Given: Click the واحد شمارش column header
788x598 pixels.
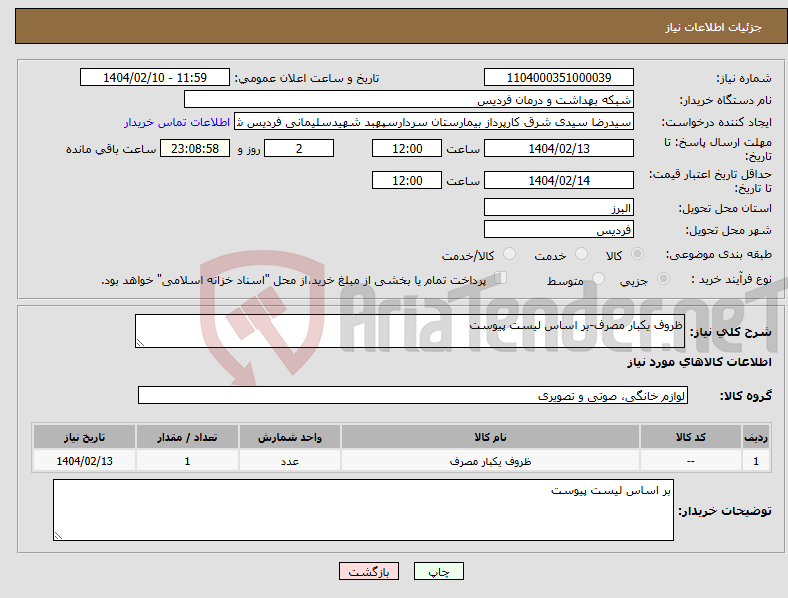Looking at the screenshot, I should click(290, 437).
